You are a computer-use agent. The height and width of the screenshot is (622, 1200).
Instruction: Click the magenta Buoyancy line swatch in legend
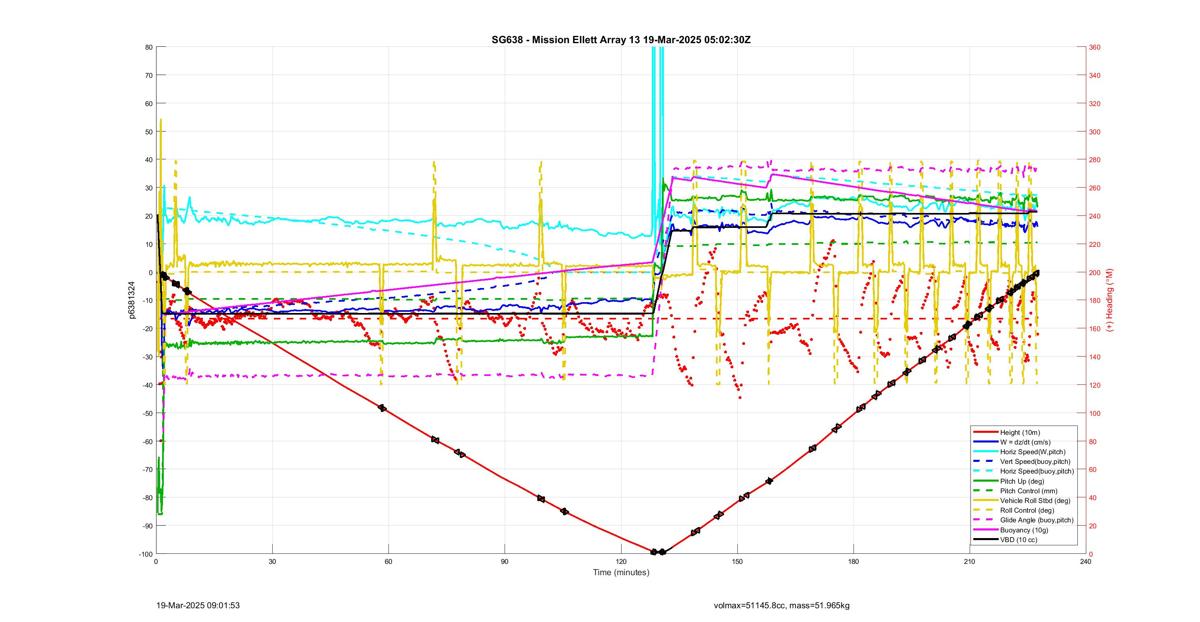click(985, 529)
